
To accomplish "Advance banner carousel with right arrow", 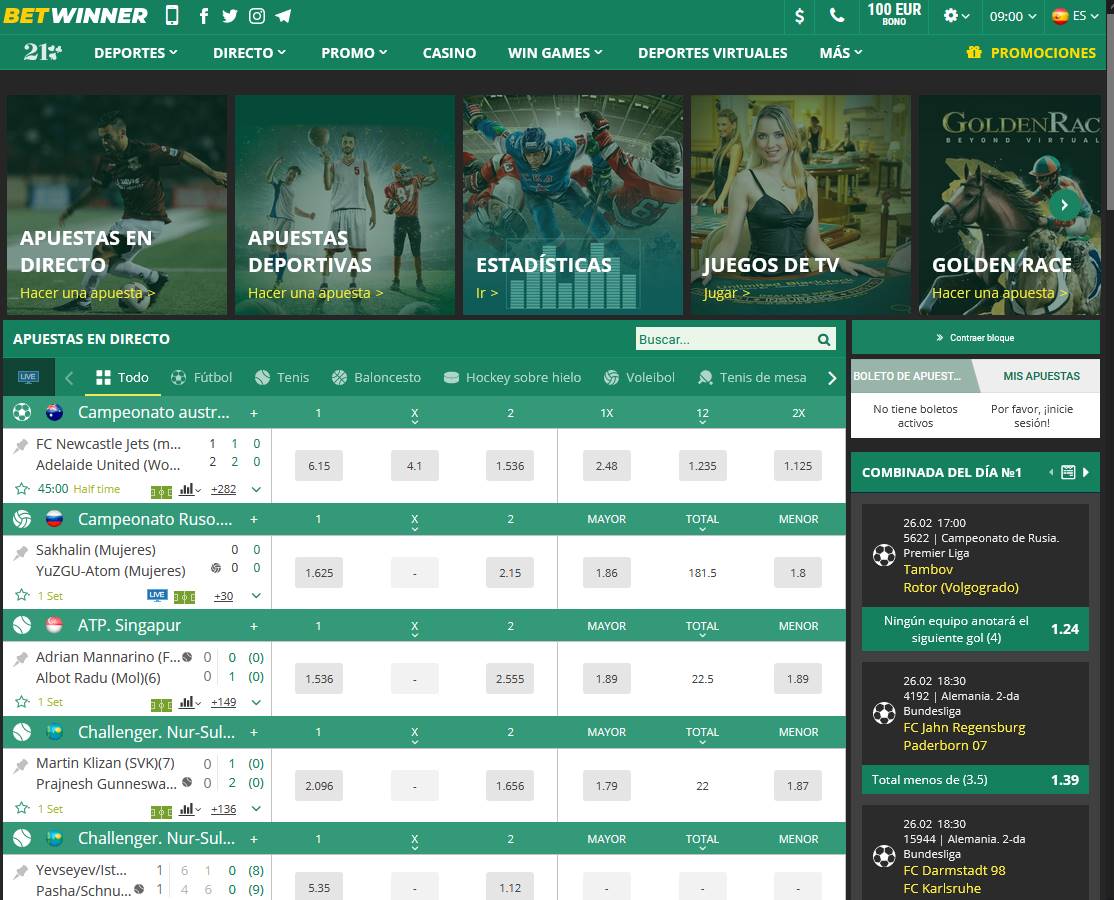I will pos(1064,205).
